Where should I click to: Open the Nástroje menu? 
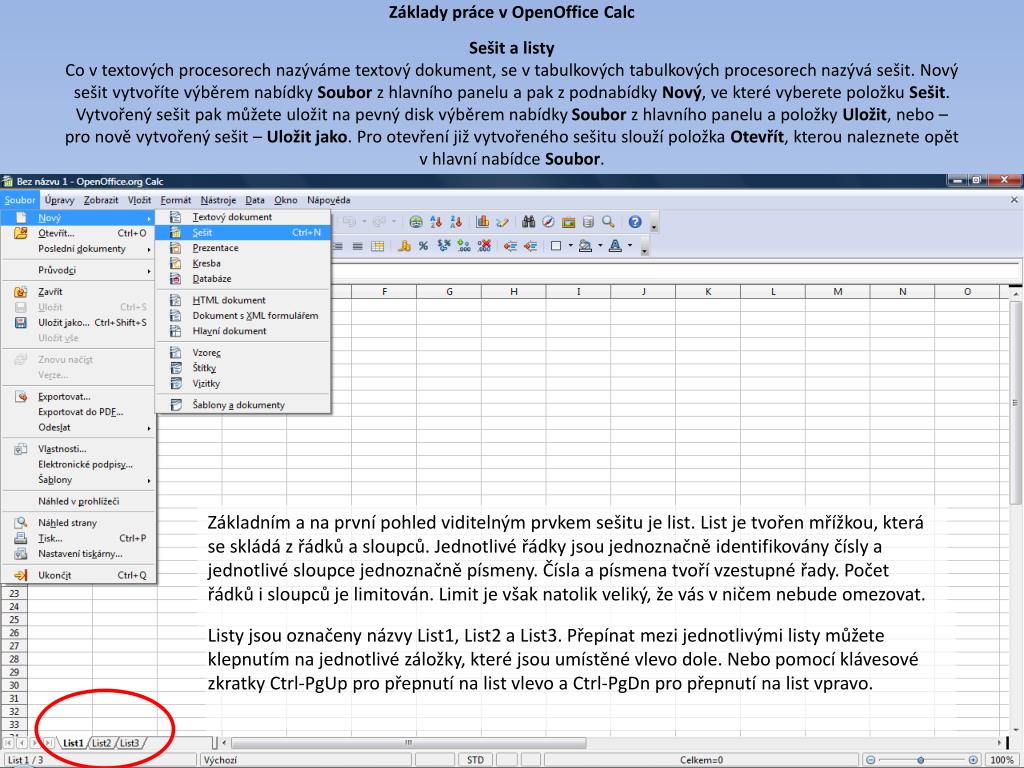point(218,200)
